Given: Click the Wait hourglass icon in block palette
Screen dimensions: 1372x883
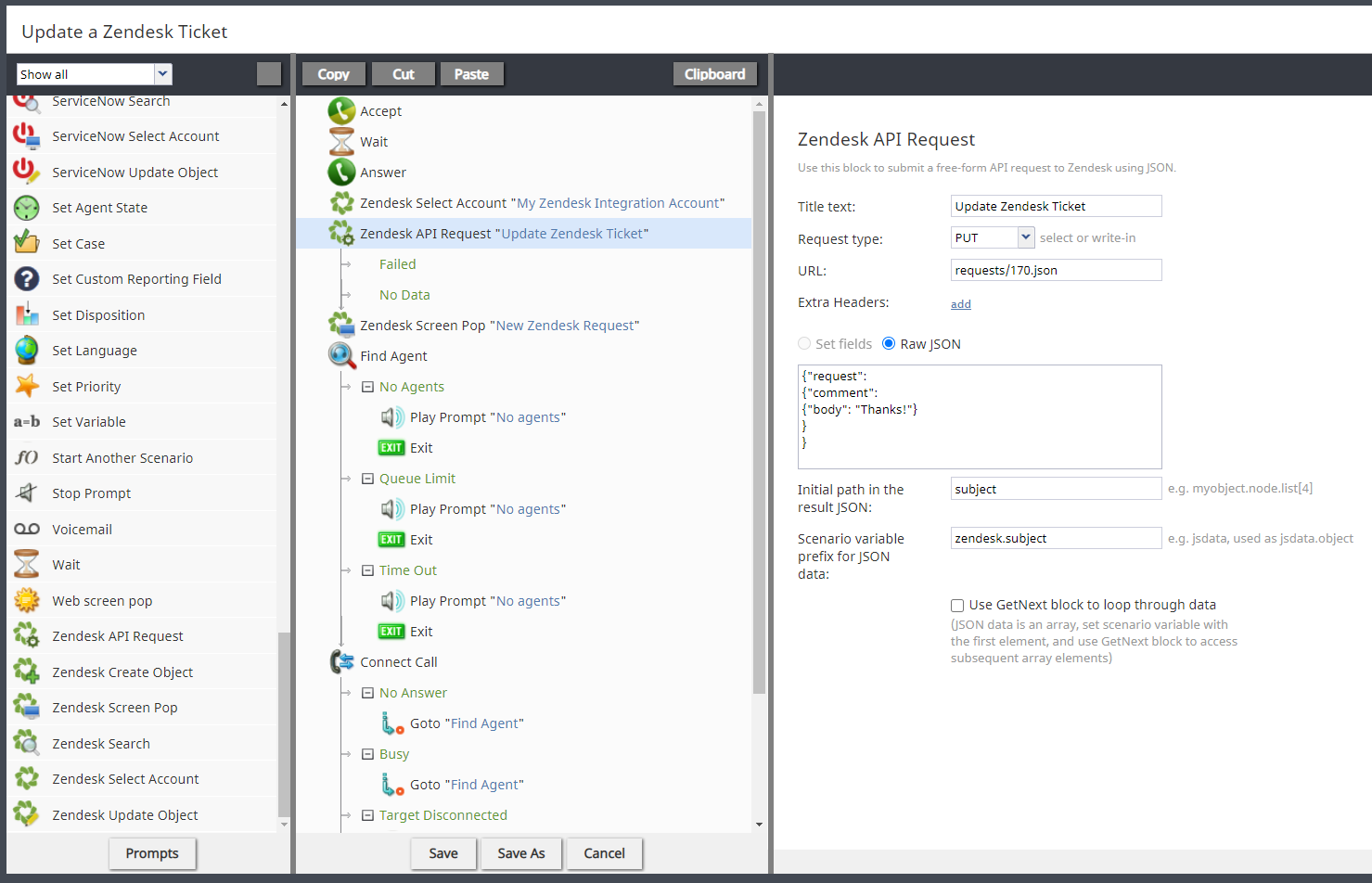Looking at the screenshot, I should tap(26, 565).
